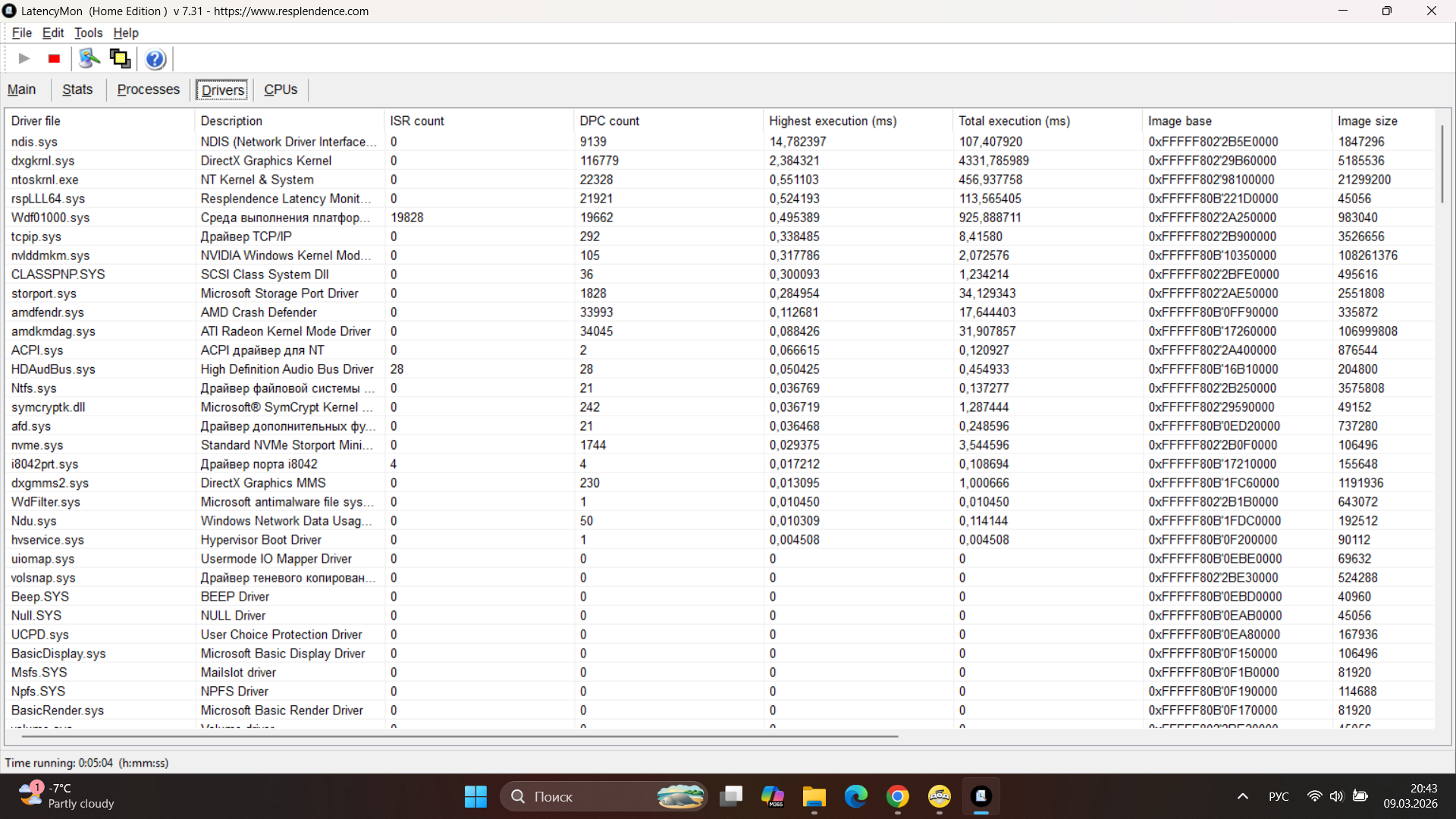Image resolution: width=1456 pixels, height=819 pixels.
Task: Switch the РУС input language indicator
Action: (1279, 796)
